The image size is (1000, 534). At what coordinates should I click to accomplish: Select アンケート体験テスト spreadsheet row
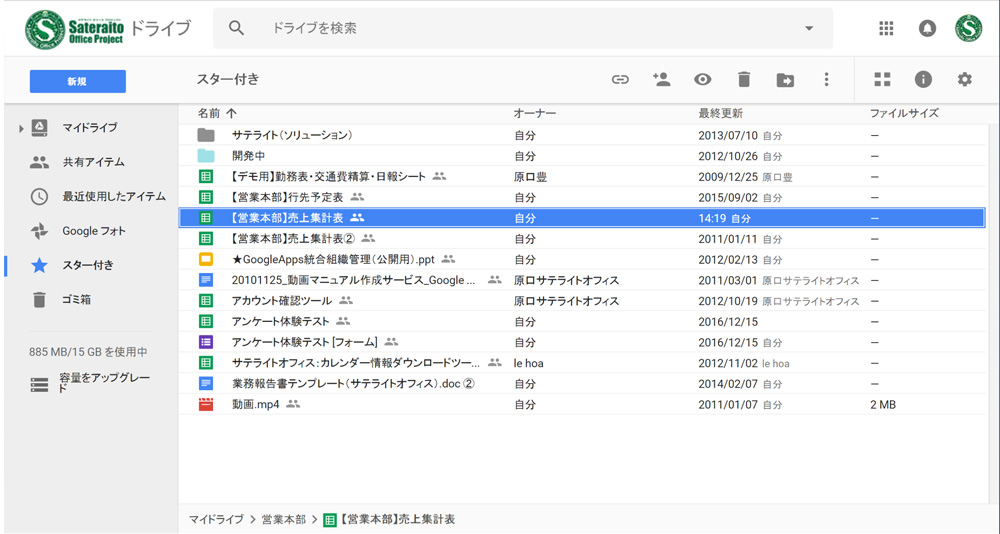pos(281,322)
